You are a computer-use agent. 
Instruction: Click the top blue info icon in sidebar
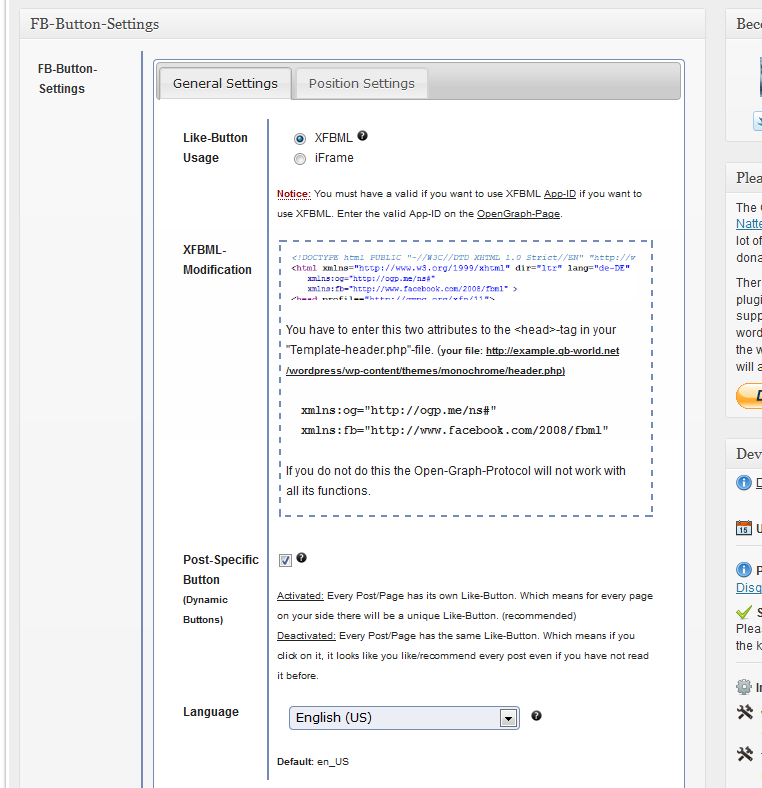coord(743,483)
